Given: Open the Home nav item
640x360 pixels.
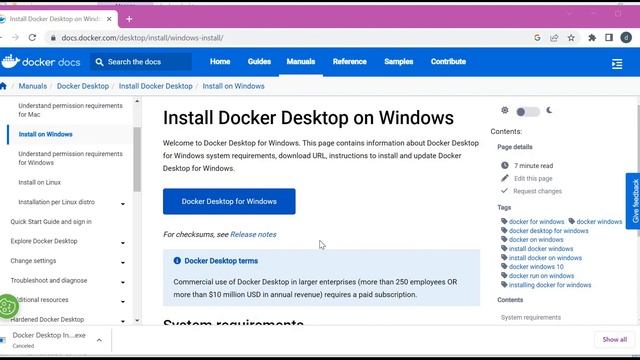Looking at the screenshot, I should tap(220, 62).
